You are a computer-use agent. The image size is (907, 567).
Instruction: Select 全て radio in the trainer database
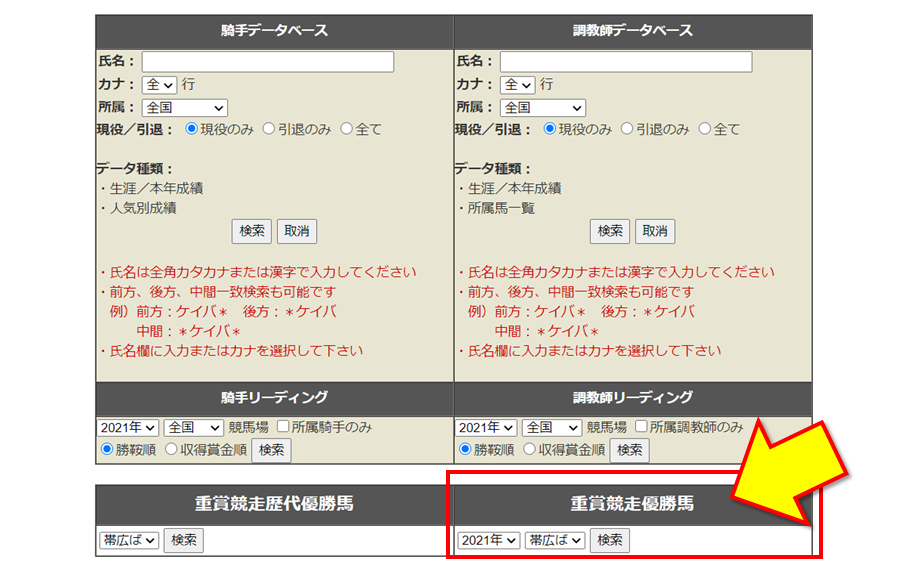coord(705,129)
